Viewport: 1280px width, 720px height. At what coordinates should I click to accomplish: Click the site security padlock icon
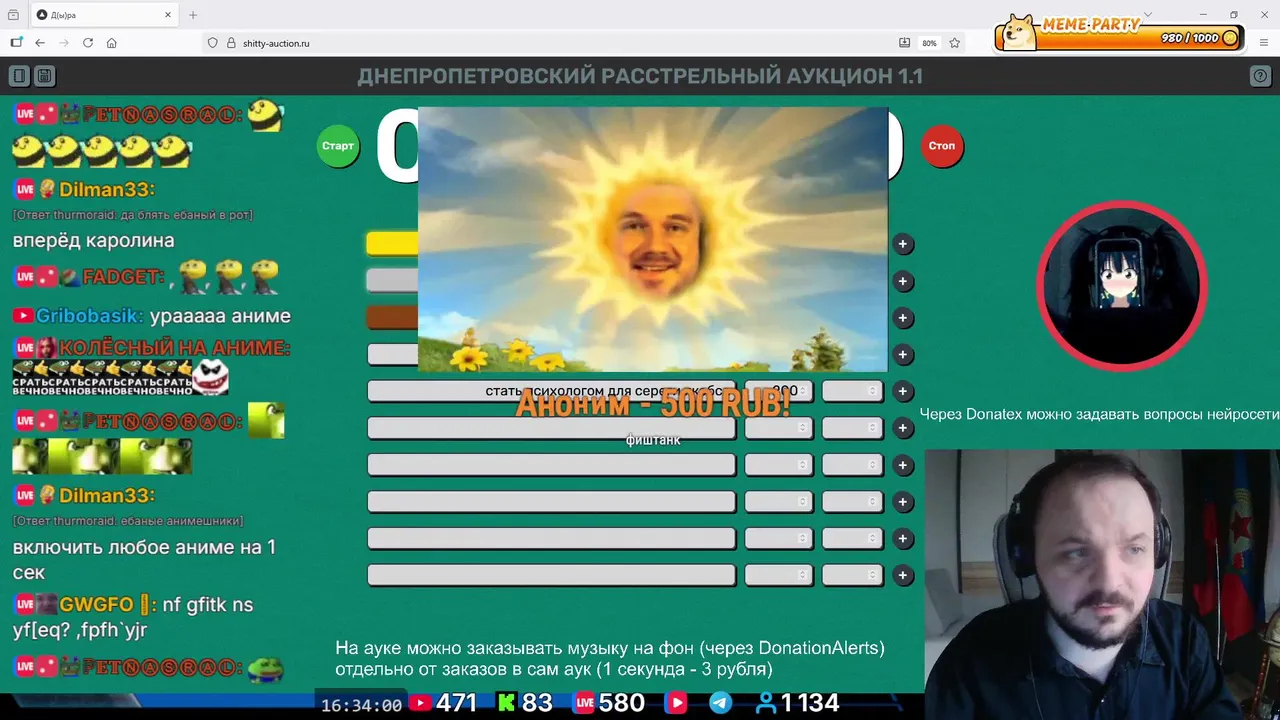[x=231, y=43]
